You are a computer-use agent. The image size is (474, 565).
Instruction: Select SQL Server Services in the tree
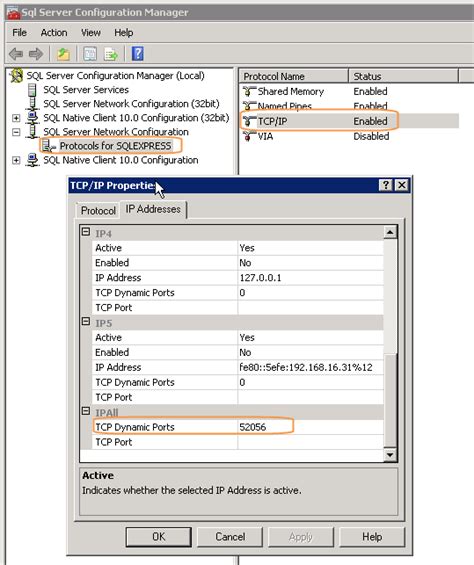(86, 90)
